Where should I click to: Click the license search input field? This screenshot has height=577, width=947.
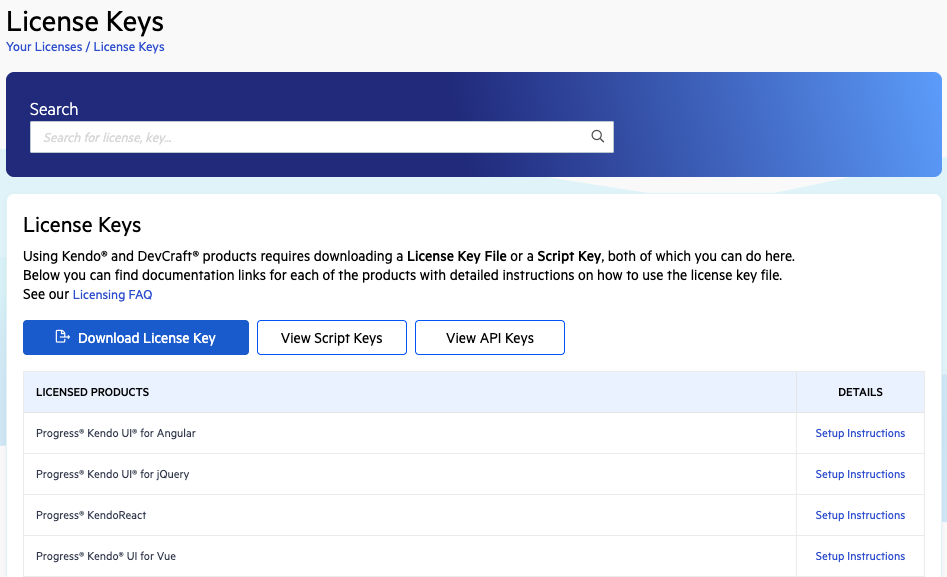click(300, 136)
